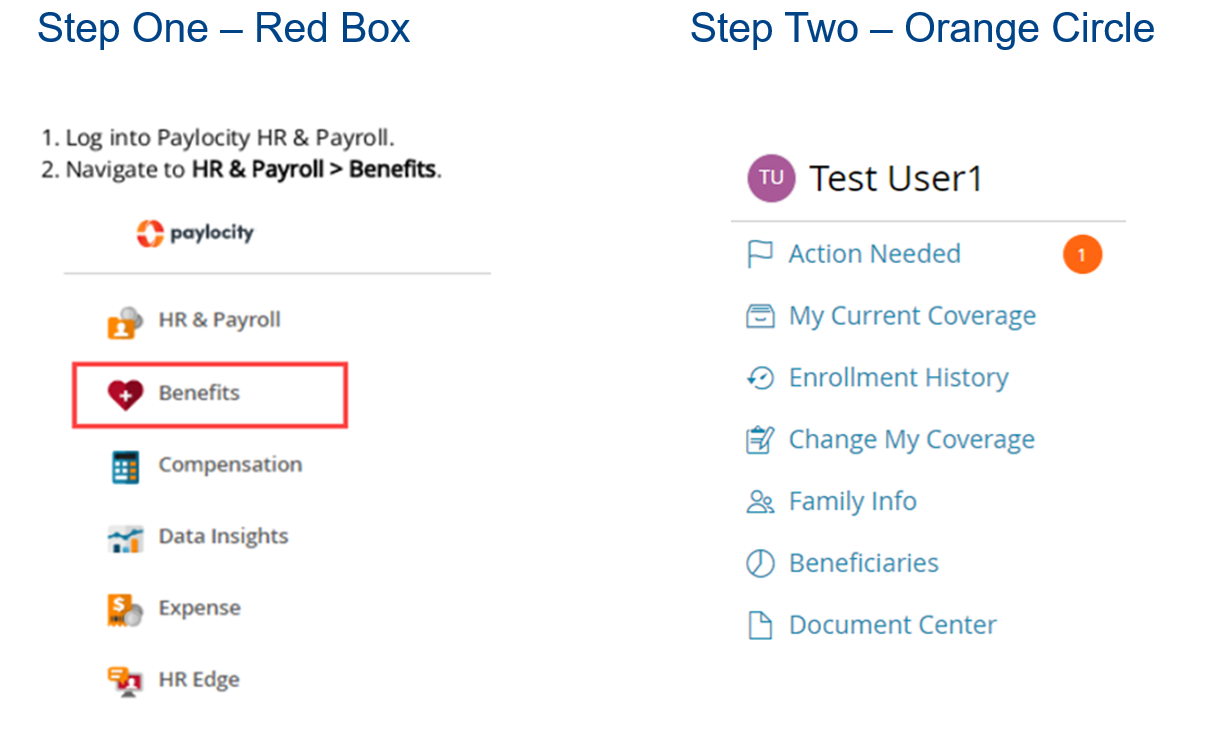Click the Data Insights chart icon

tap(125, 539)
